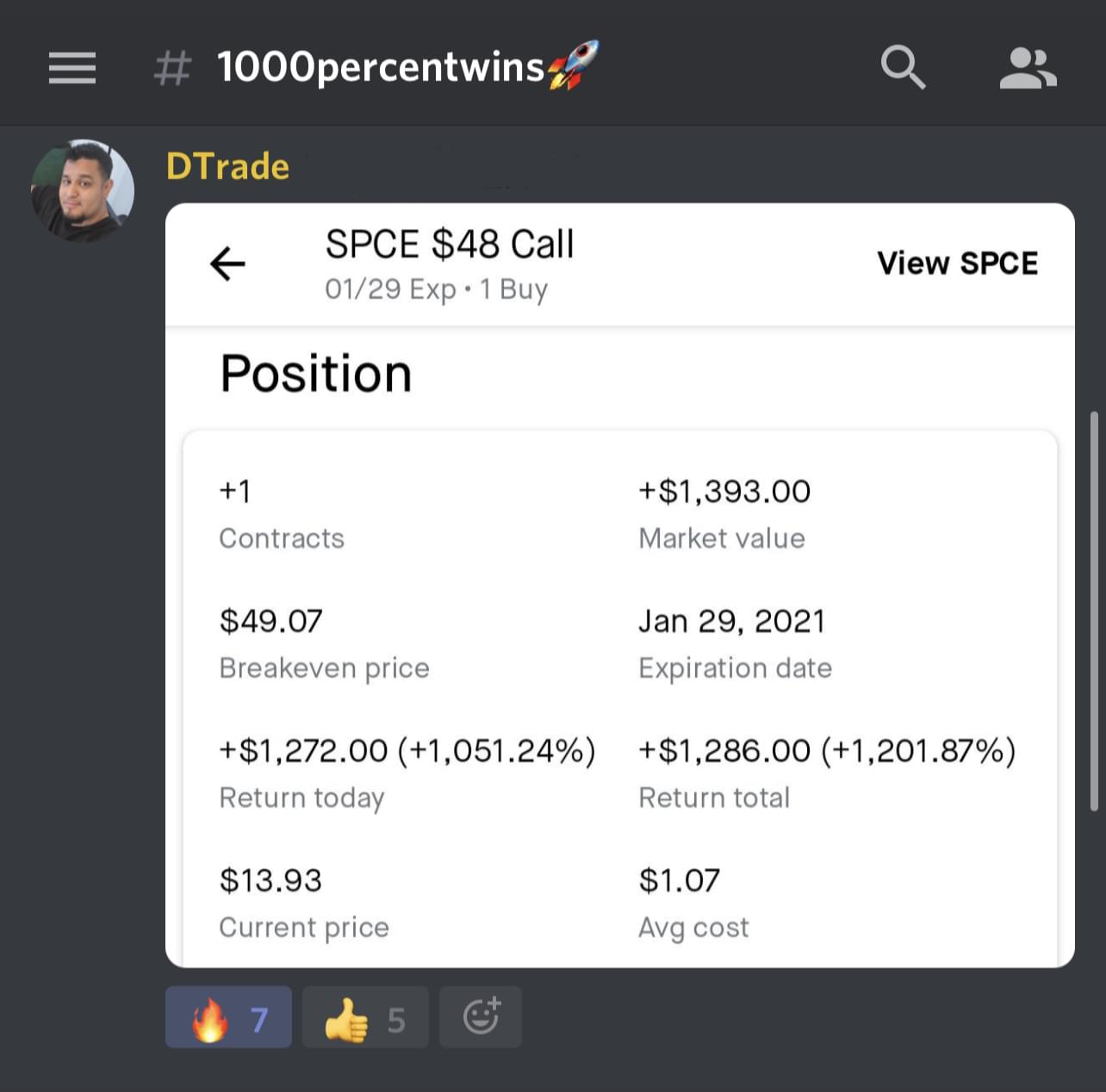Show the channel members list
Viewport: 1106px width, 1092px height.
click(1028, 68)
